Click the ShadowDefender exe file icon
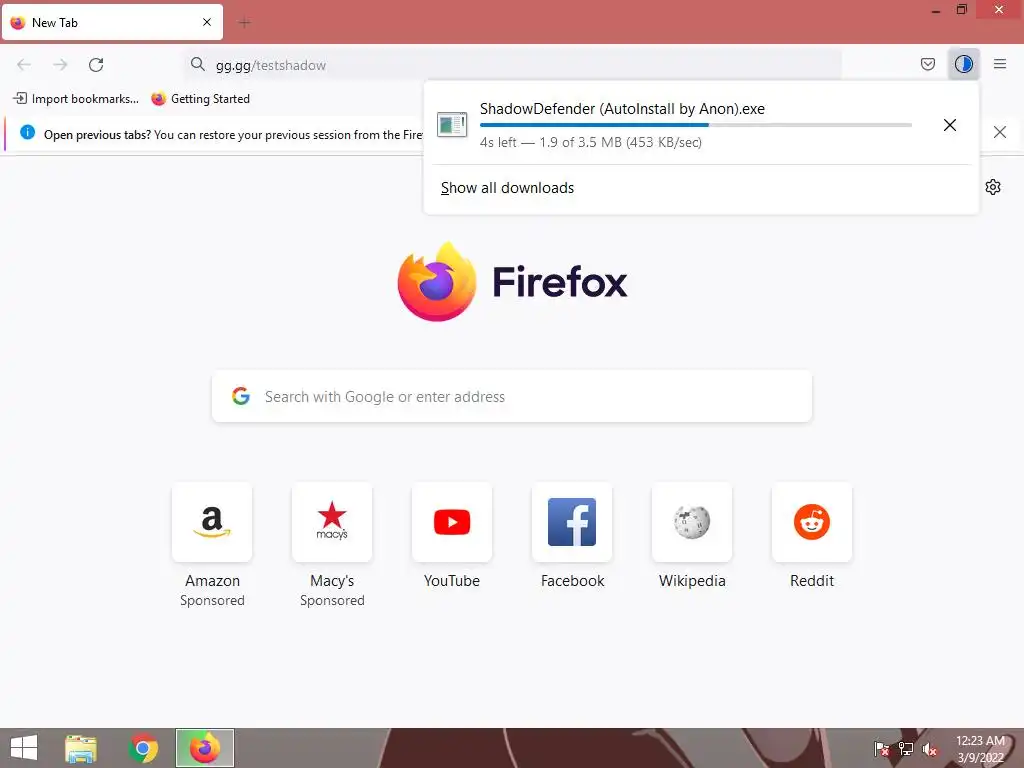Screen dimensions: 1024x768 click(x=452, y=125)
